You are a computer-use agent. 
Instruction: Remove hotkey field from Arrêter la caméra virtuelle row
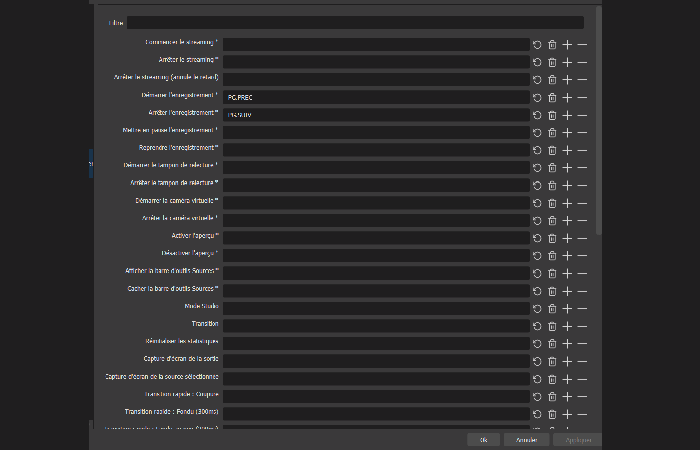pos(582,221)
